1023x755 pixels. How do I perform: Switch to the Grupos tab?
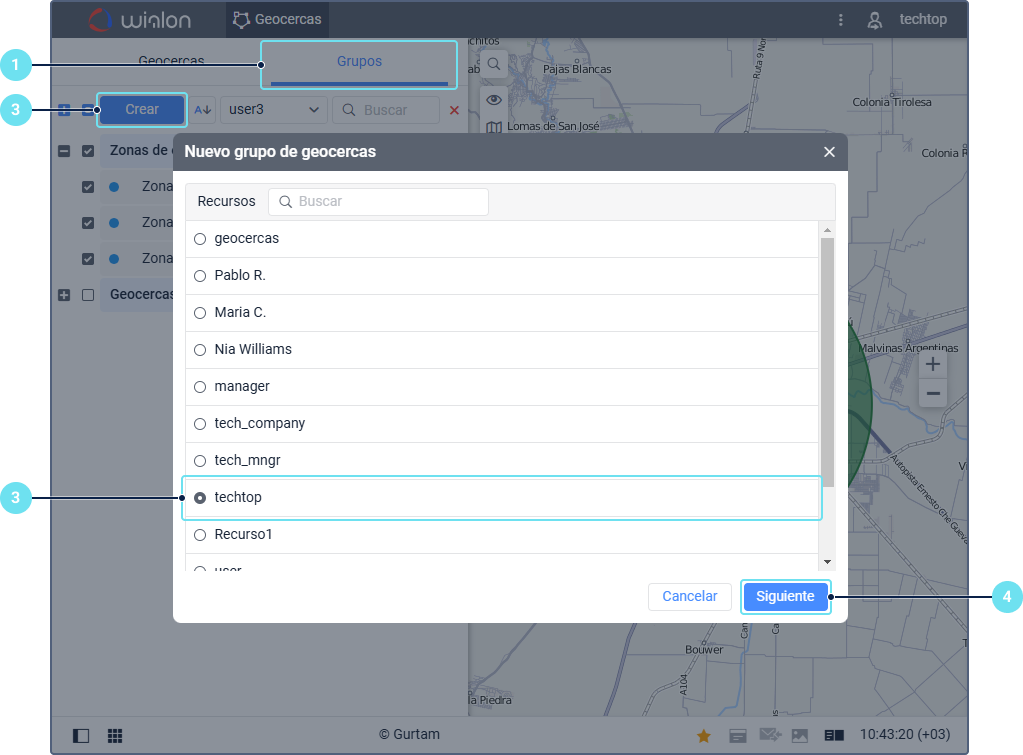point(359,62)
